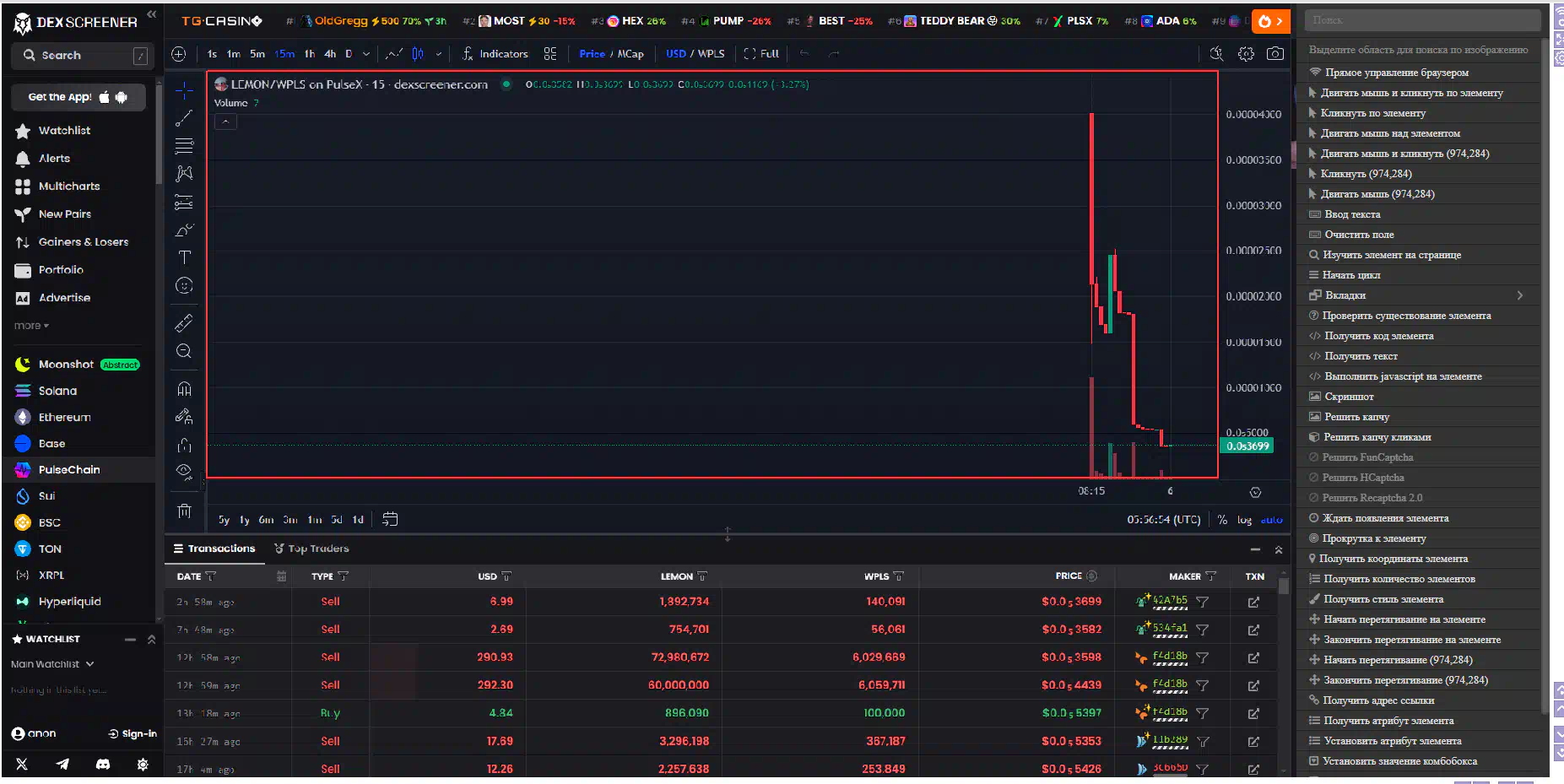Toggle lock all drawing tools
The width and height of the screenshot is (1564, 784).
tap(184, 445)
